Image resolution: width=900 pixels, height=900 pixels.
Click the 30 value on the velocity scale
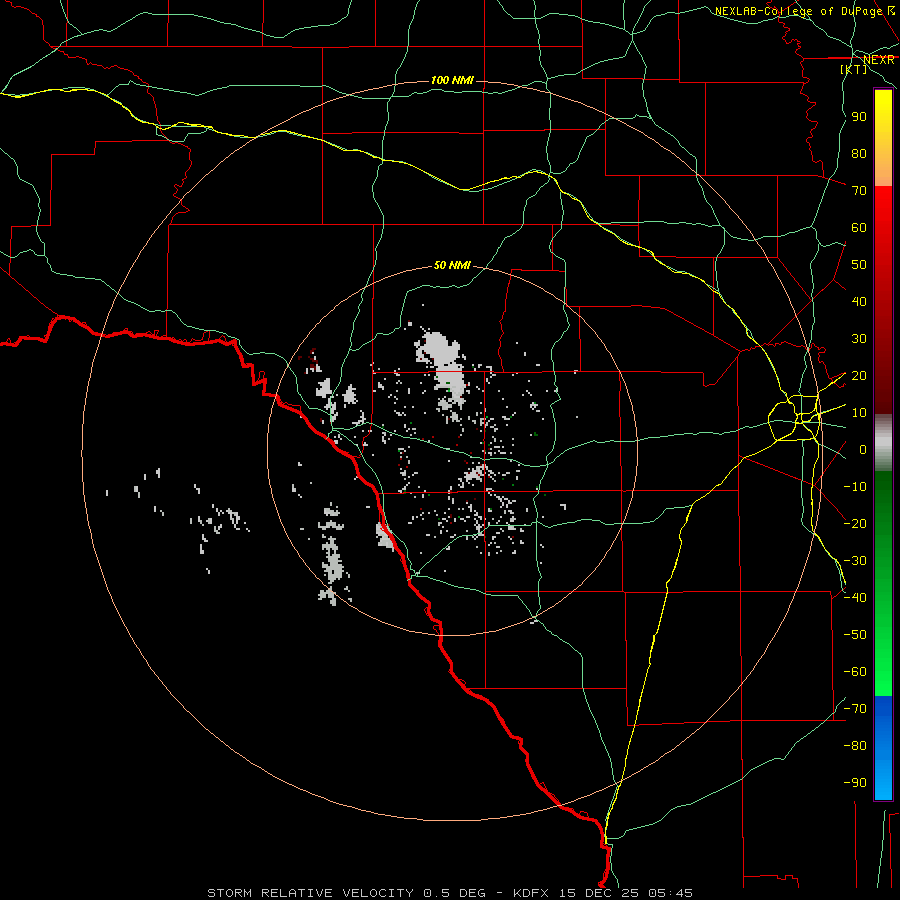click(859, 339)
